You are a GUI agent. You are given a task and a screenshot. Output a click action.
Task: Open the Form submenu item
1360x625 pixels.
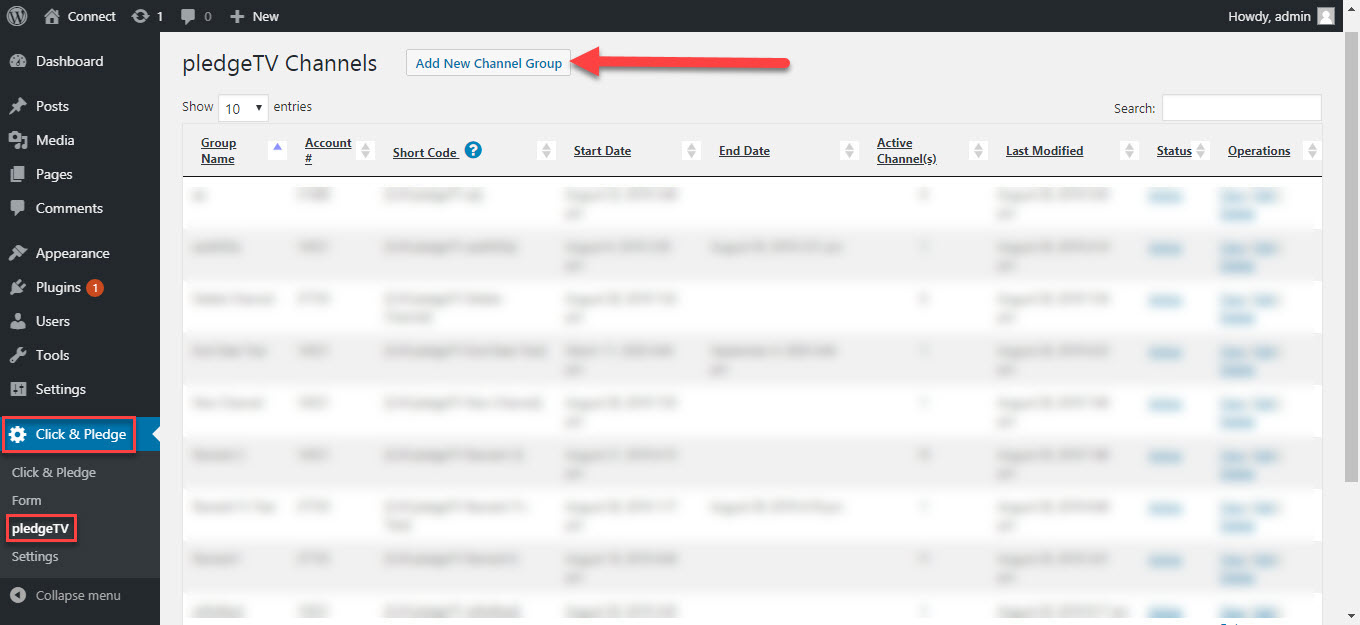pos(27,500)
